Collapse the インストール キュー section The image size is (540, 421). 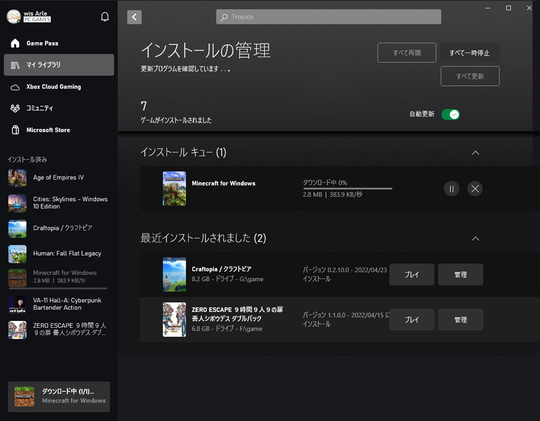(x=475, y=153)
